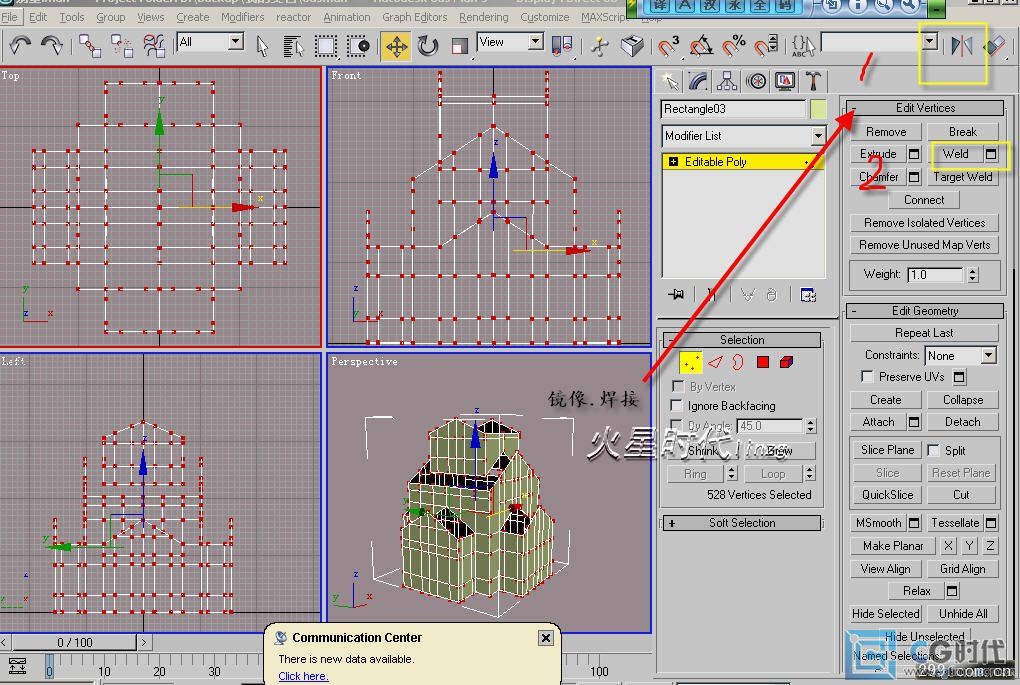
Task: Activate the Select and Scale tool
Action: [459, 46]
